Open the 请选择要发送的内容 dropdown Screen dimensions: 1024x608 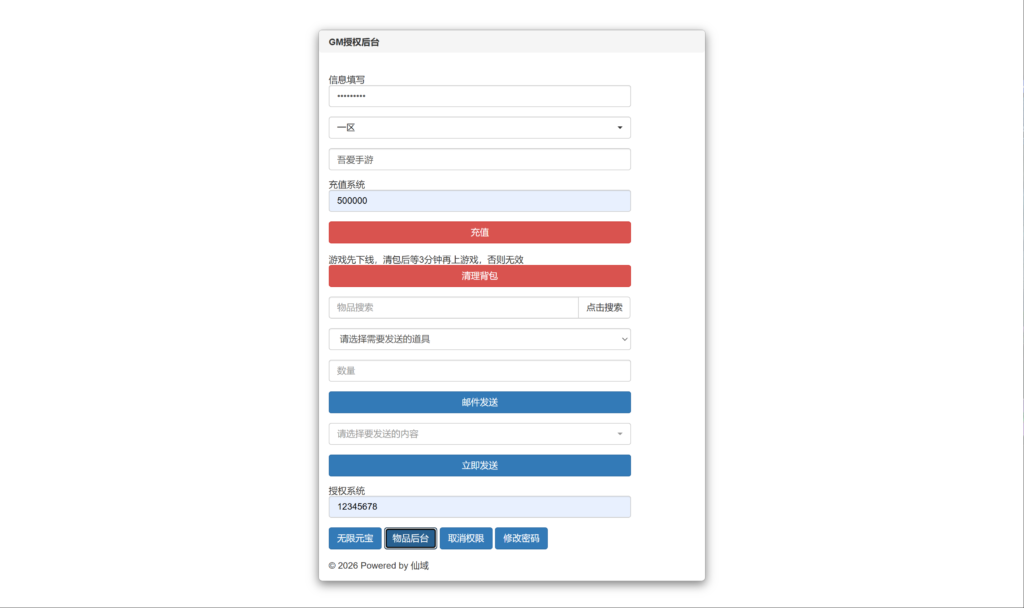pos(479,434)
